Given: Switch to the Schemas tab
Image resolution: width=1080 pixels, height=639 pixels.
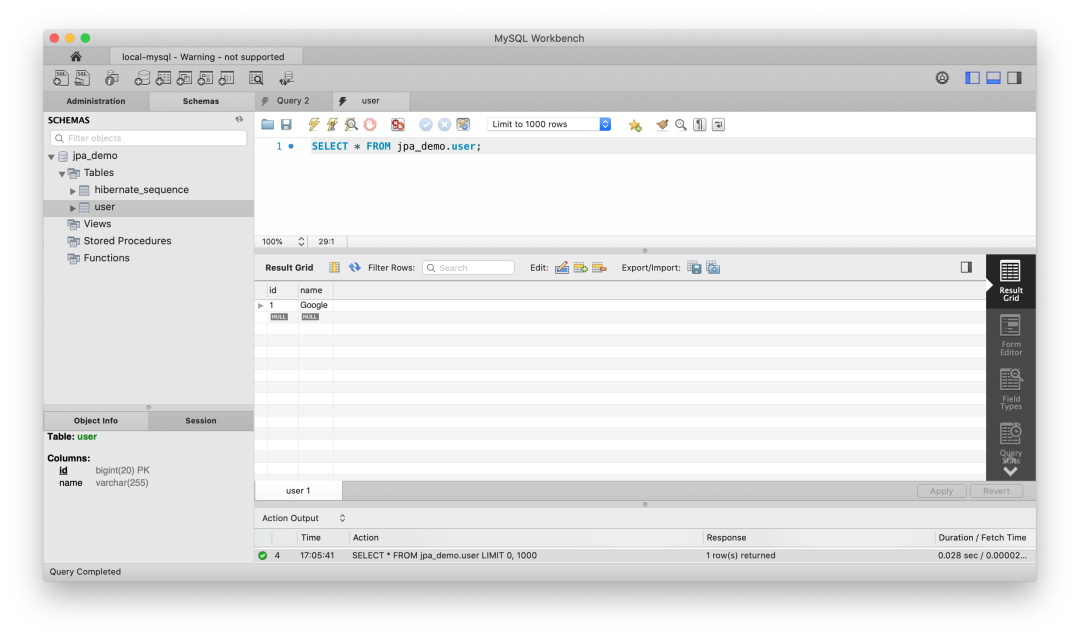Looking at the screenshot, I should pos(200,101).
